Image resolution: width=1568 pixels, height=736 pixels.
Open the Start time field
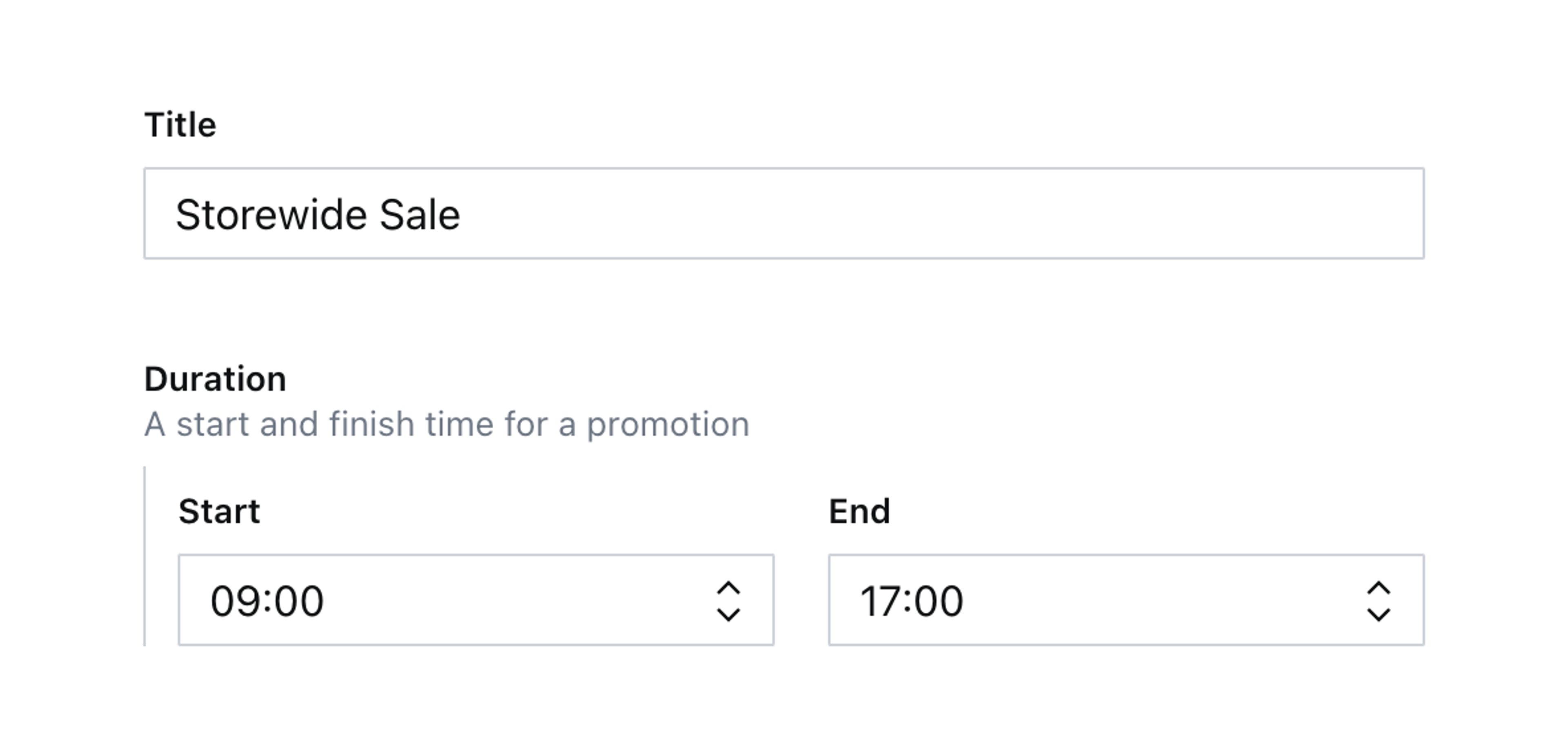tap(475, 600)
